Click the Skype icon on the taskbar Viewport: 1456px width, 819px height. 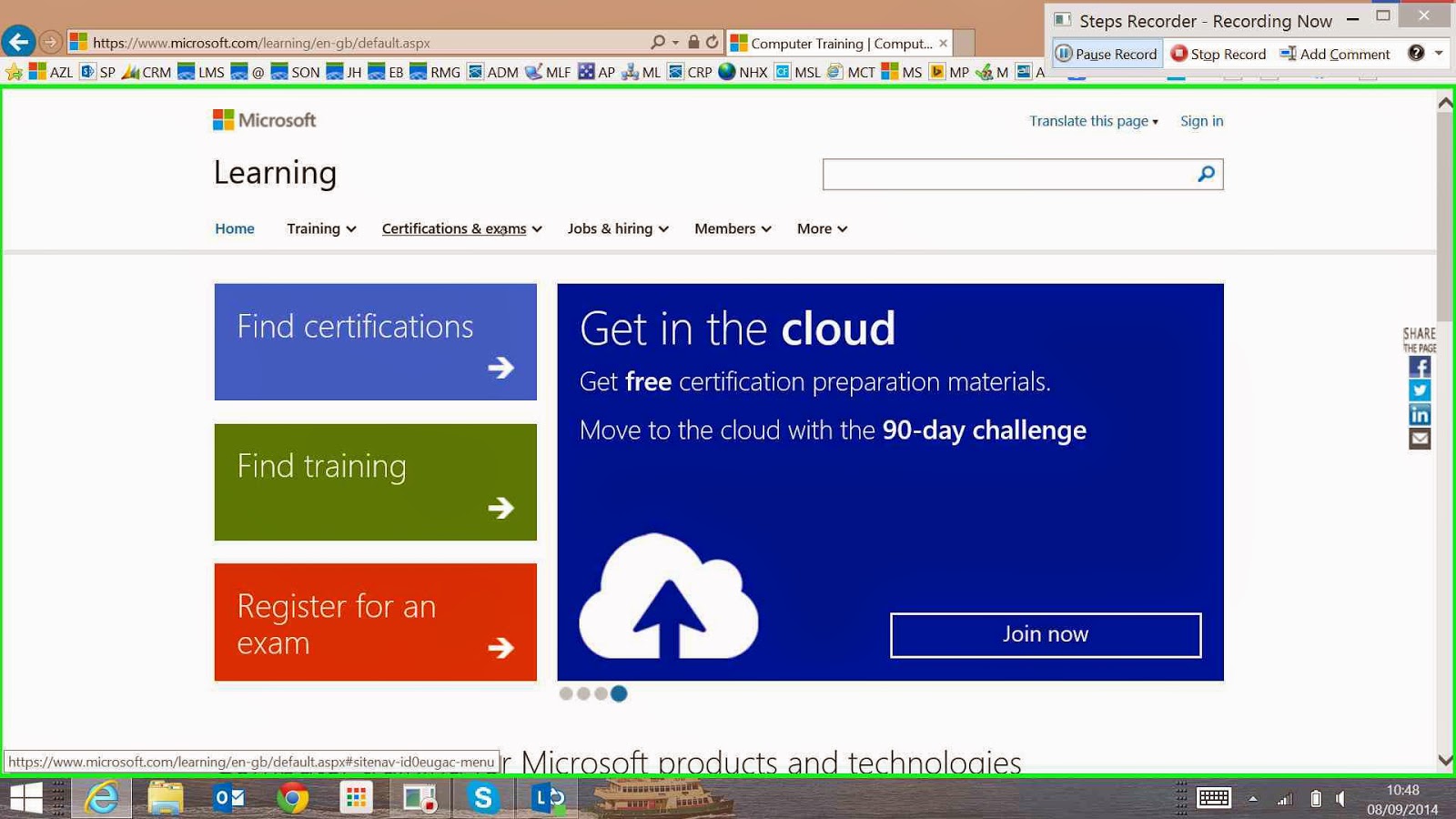pos(483,797)
